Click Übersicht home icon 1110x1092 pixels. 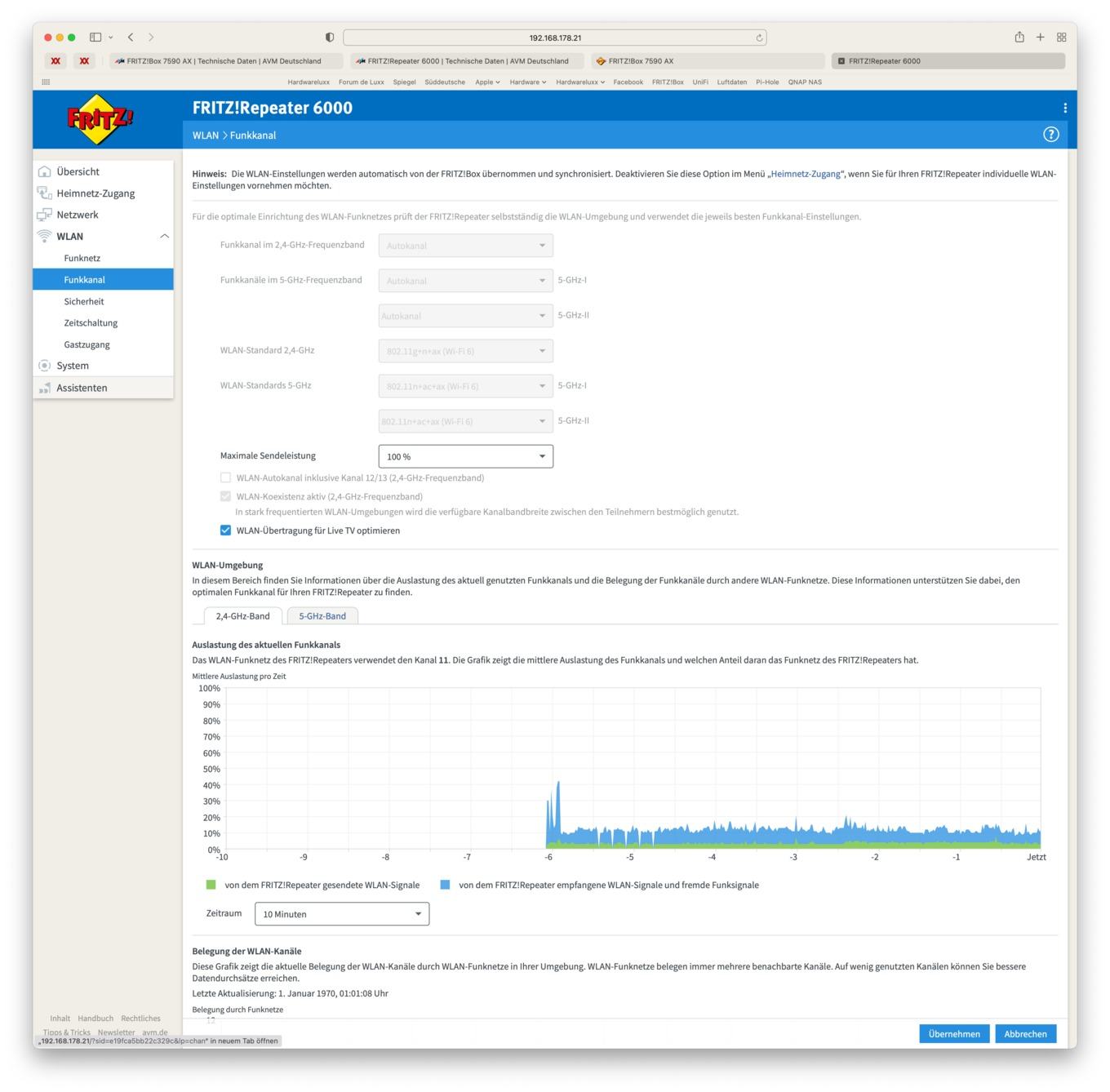click(45, 171)
